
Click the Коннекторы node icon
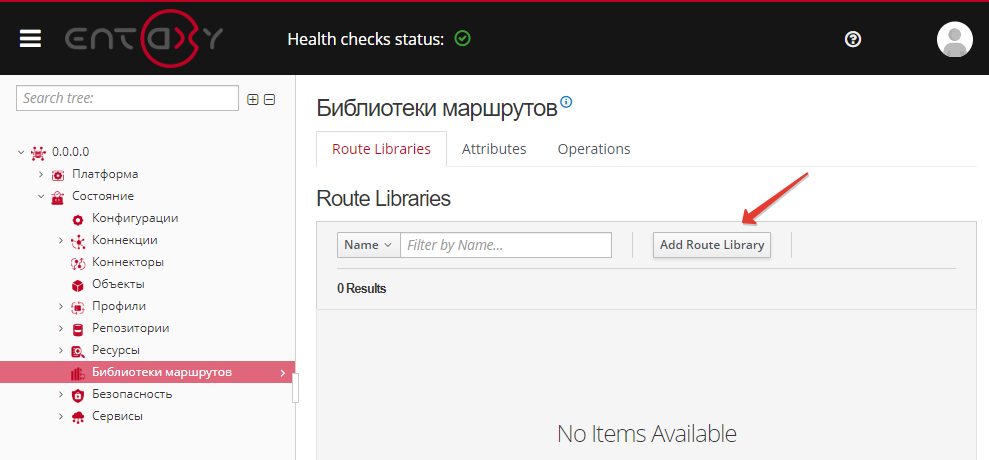tap(78, 263)
